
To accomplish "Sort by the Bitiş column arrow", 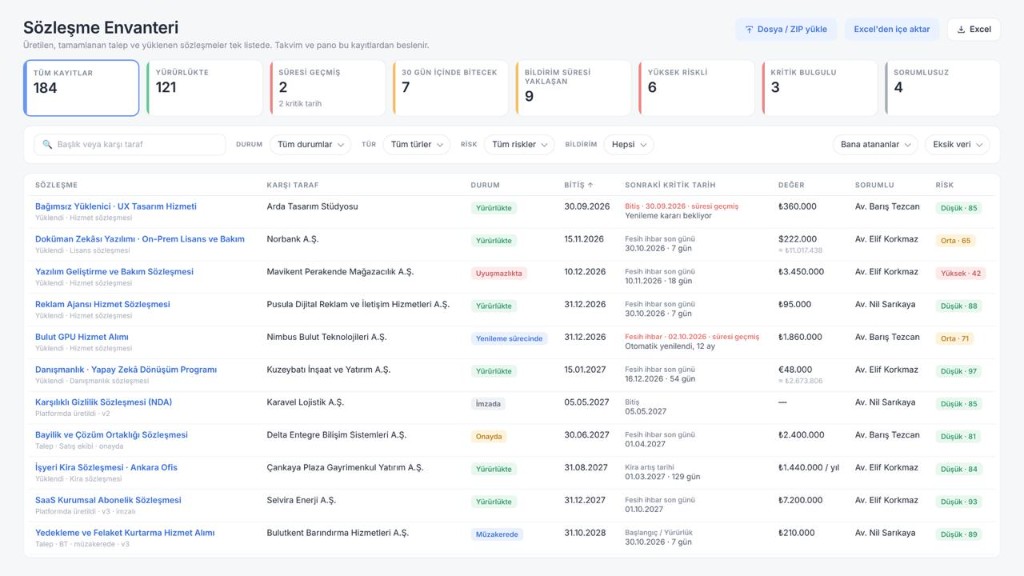I will [x=590, y=185].
